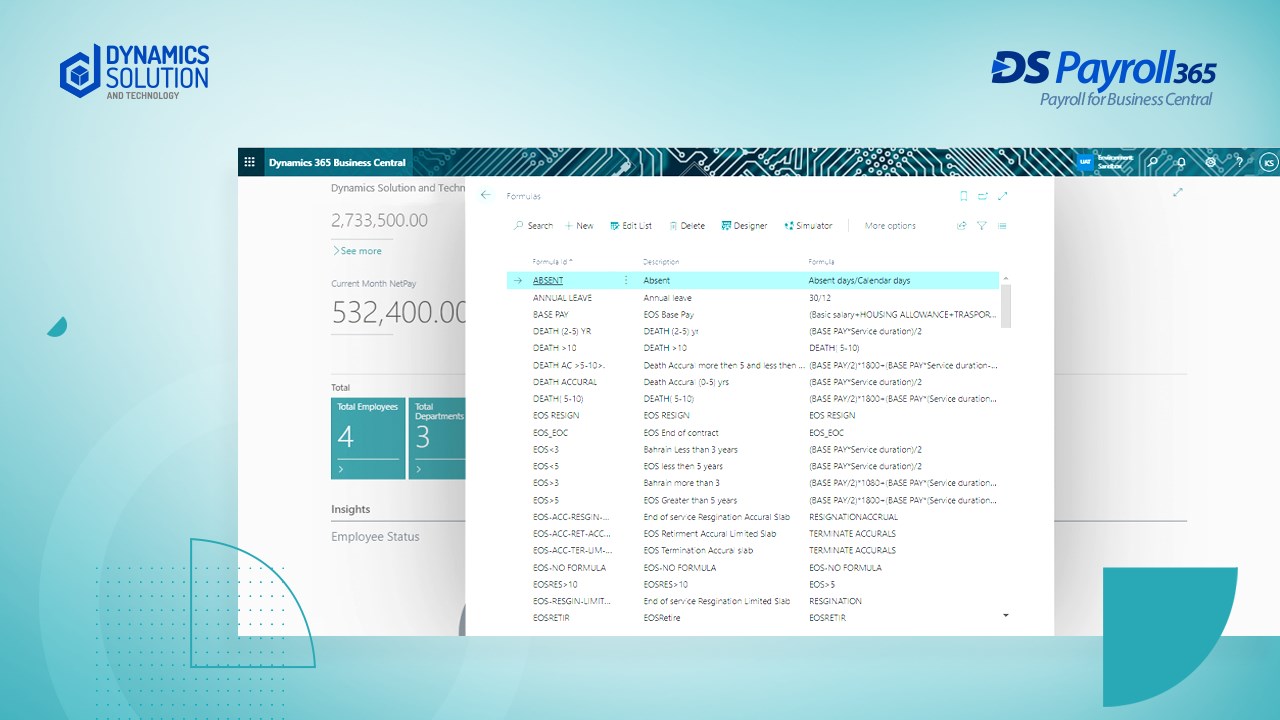Click 'EOS Greater than 5 years' description

click(x=690, y=500)
